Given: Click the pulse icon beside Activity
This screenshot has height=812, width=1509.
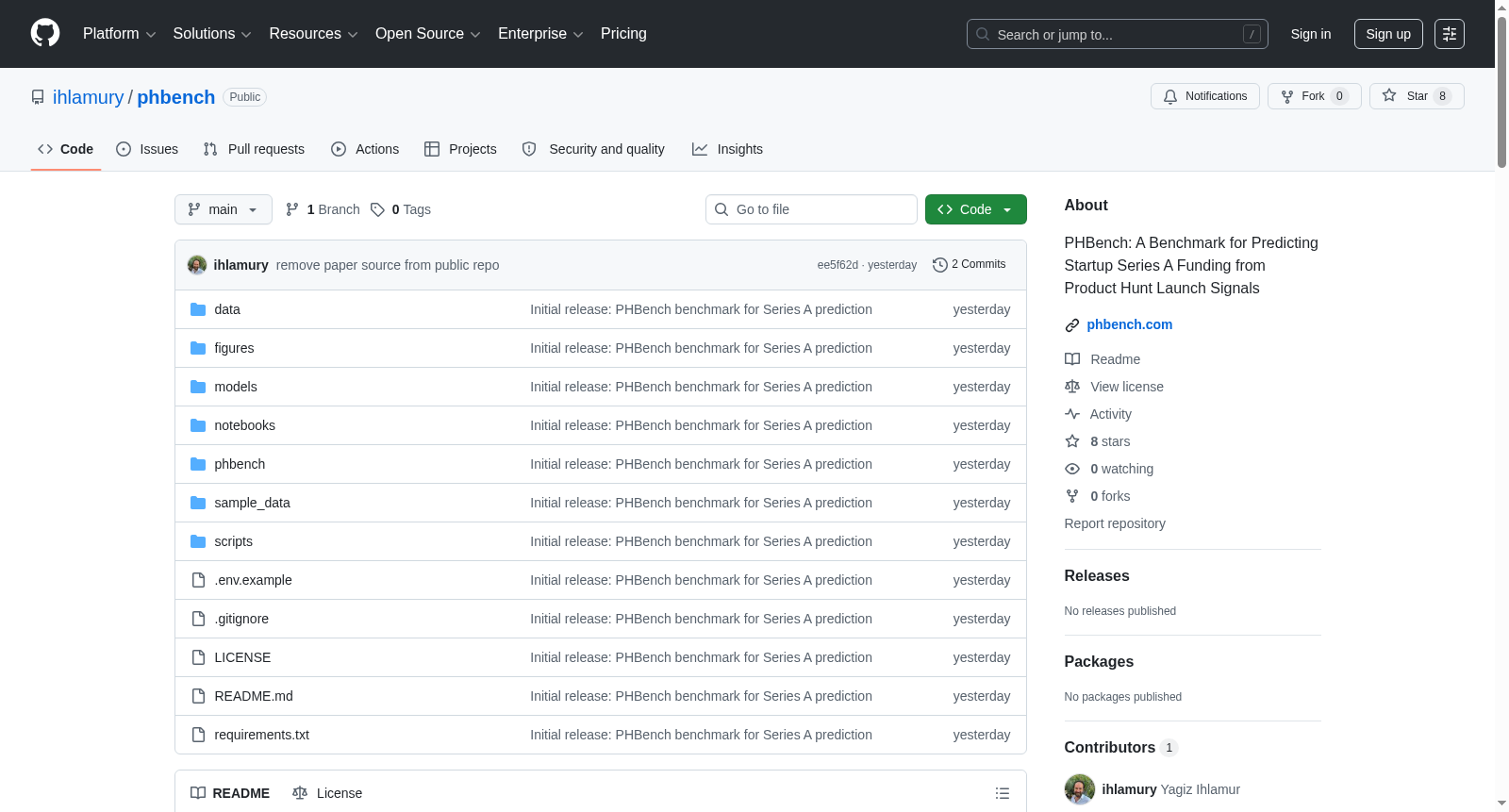Looking at the screenshot, I should (x=1072, y=414).
